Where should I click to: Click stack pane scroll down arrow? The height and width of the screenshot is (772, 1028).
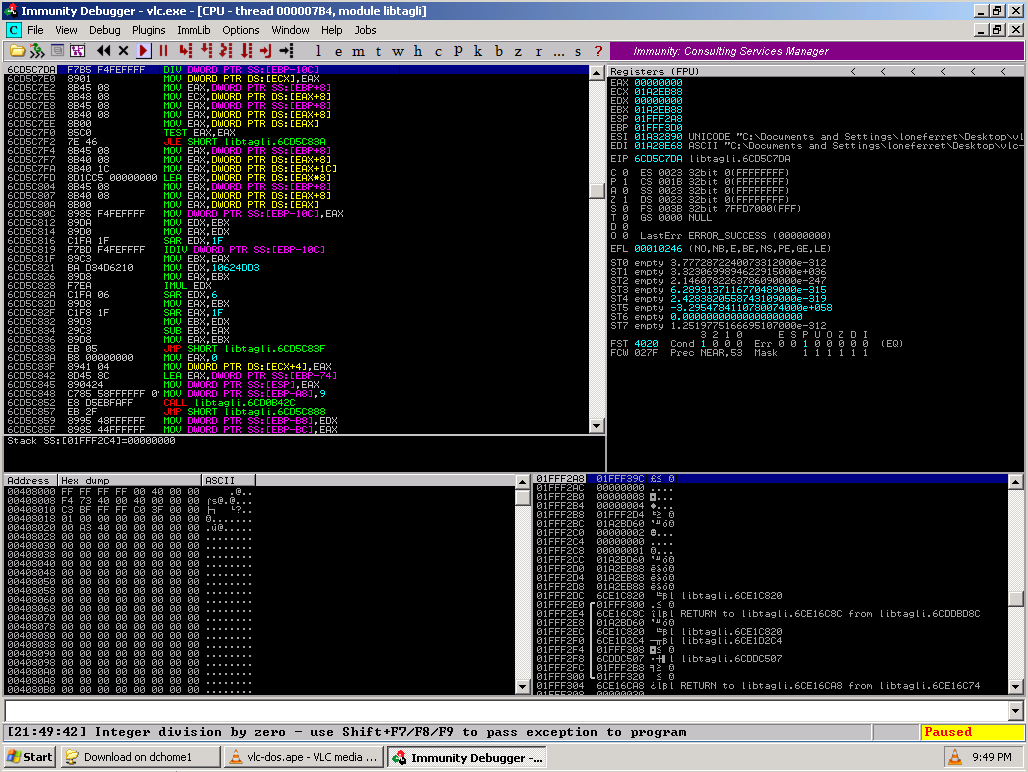point(1016,687)
